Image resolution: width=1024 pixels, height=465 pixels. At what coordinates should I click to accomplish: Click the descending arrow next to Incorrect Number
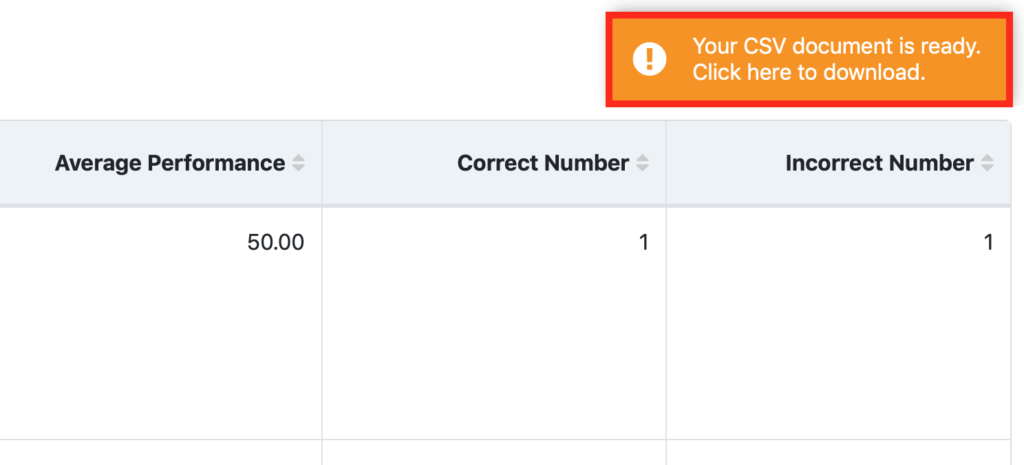(x=987, y=168)
